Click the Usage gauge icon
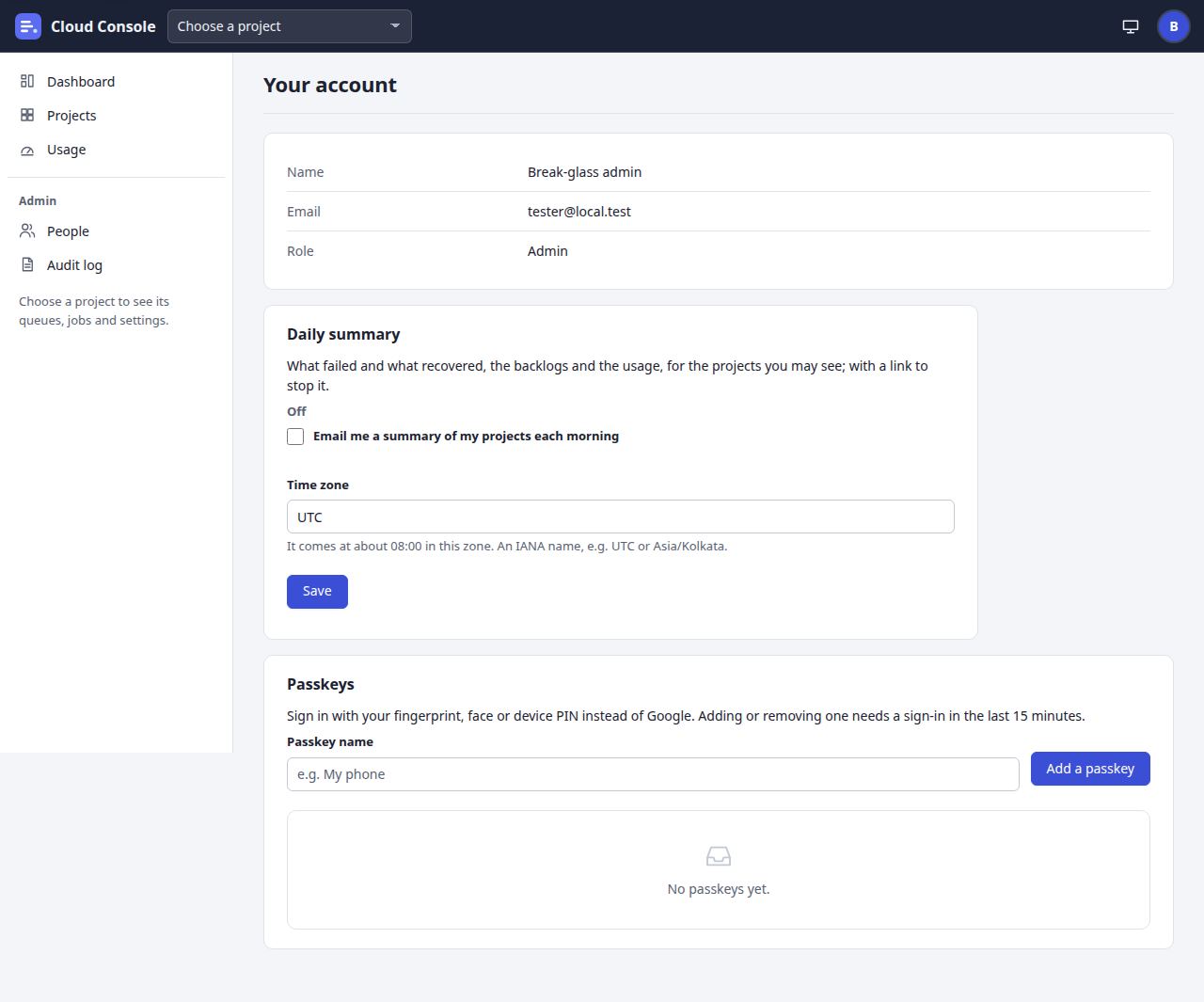 (x=27, y=150)
